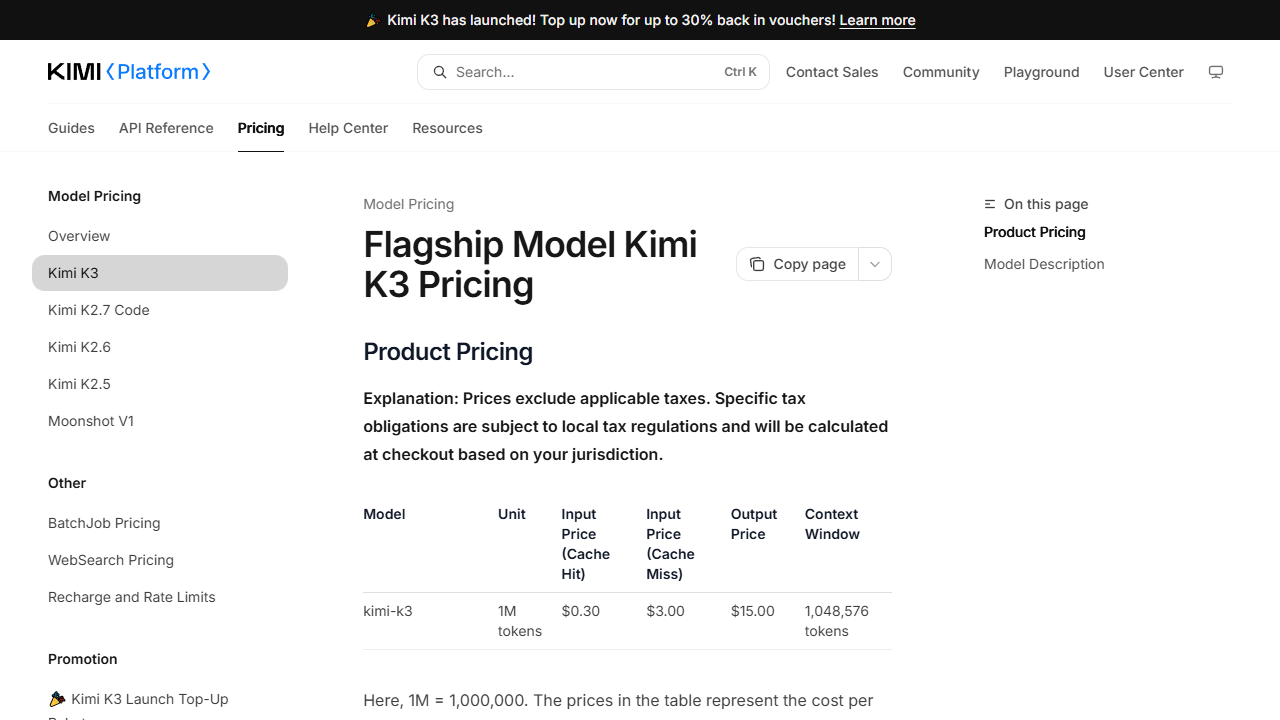Viewport: 1280px width, 720px height.
Task: Click the Model Pricing breadcrumb text
Action: pyautogui.click(x=408, y=204)
